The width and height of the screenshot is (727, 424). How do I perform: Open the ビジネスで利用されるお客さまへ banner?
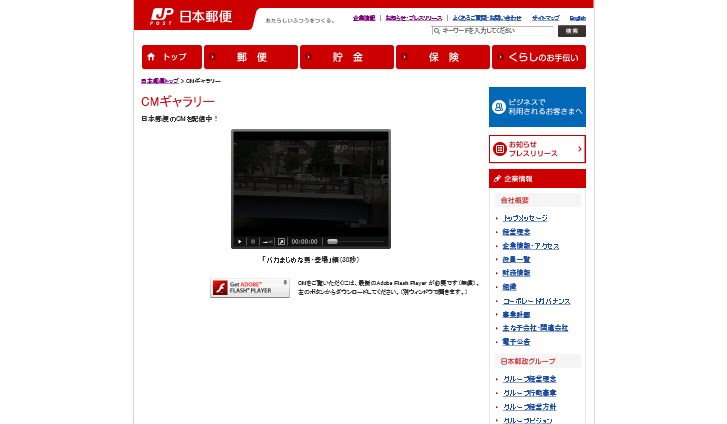tap(537, 107)
